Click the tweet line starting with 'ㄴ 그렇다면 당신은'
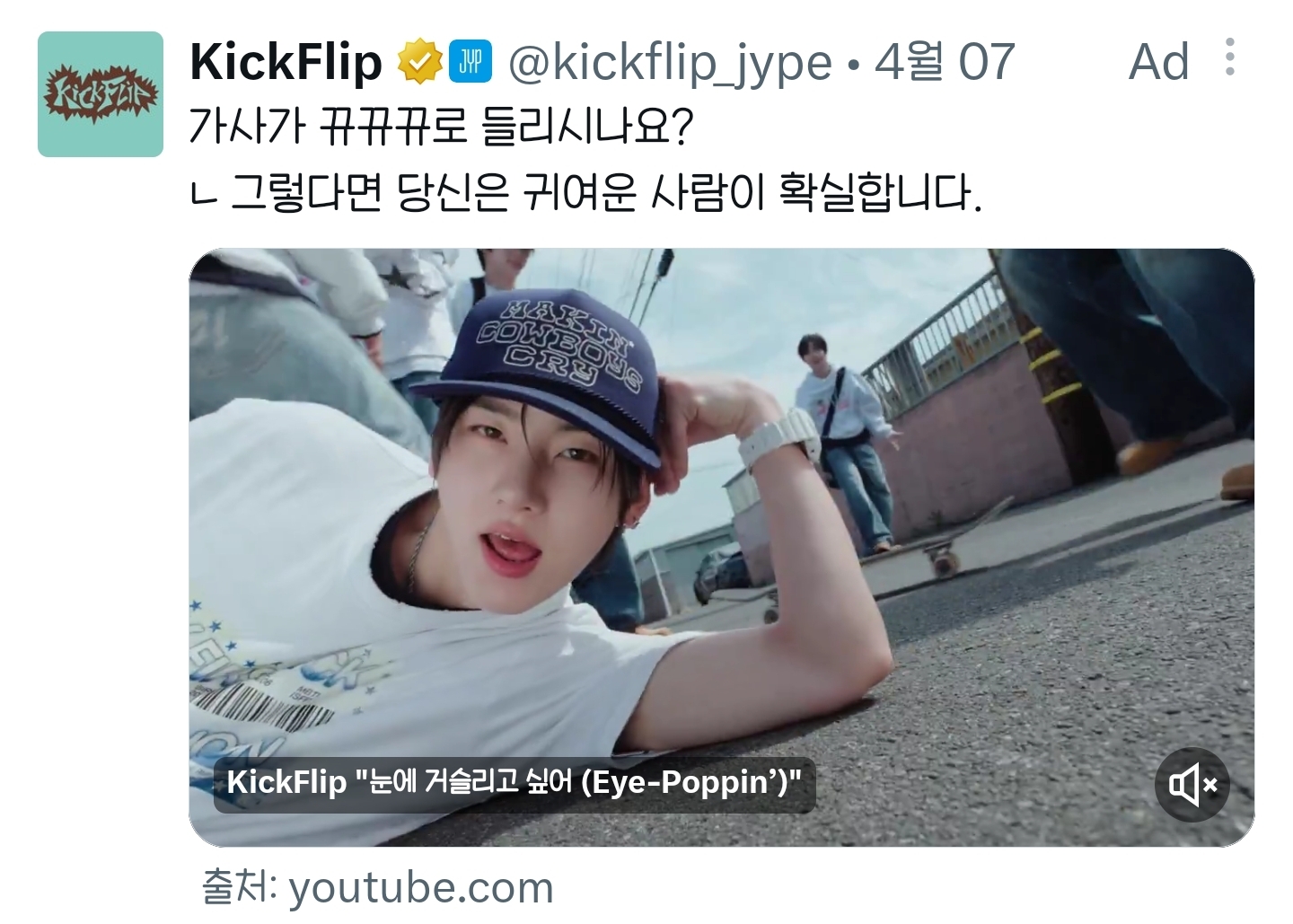This screenshot has width=1293, height=924. (586, 191)
